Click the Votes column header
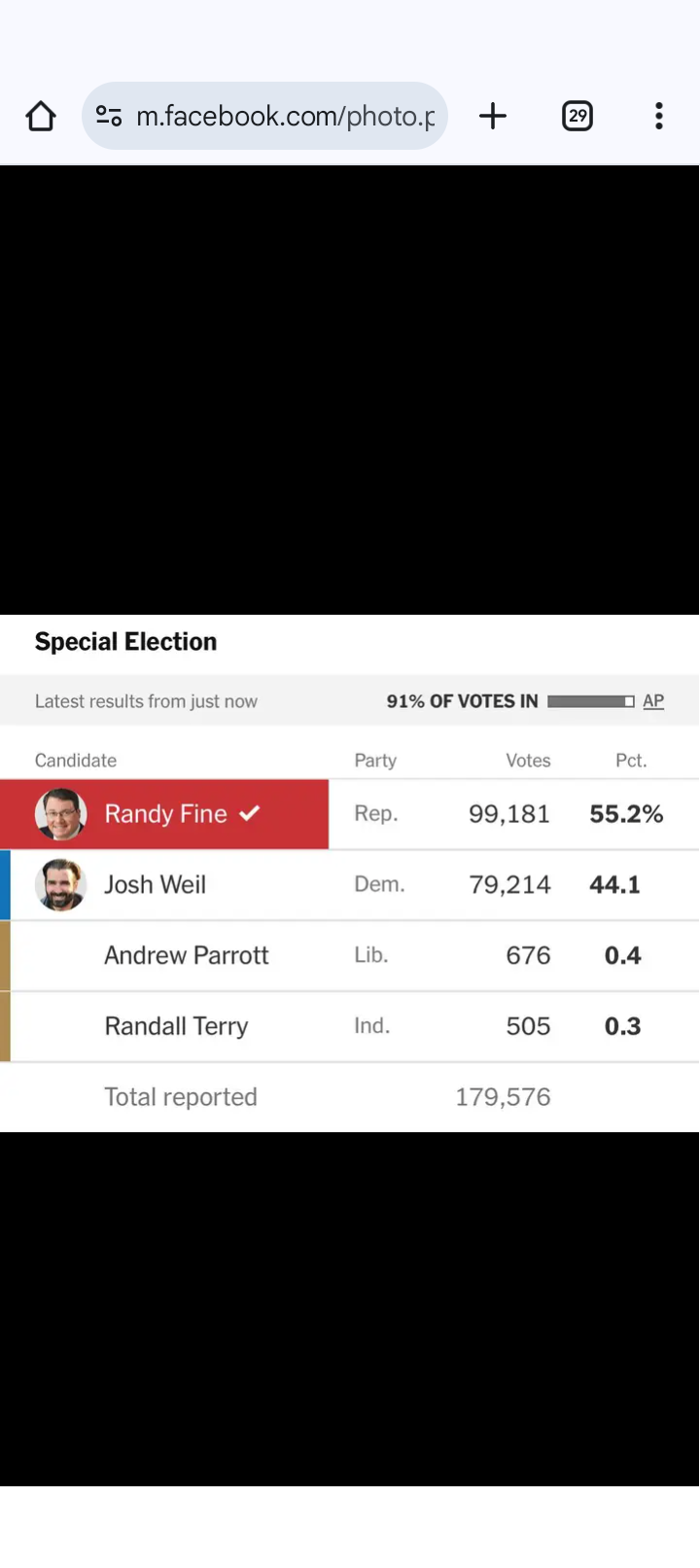 [x=528, y=761]
